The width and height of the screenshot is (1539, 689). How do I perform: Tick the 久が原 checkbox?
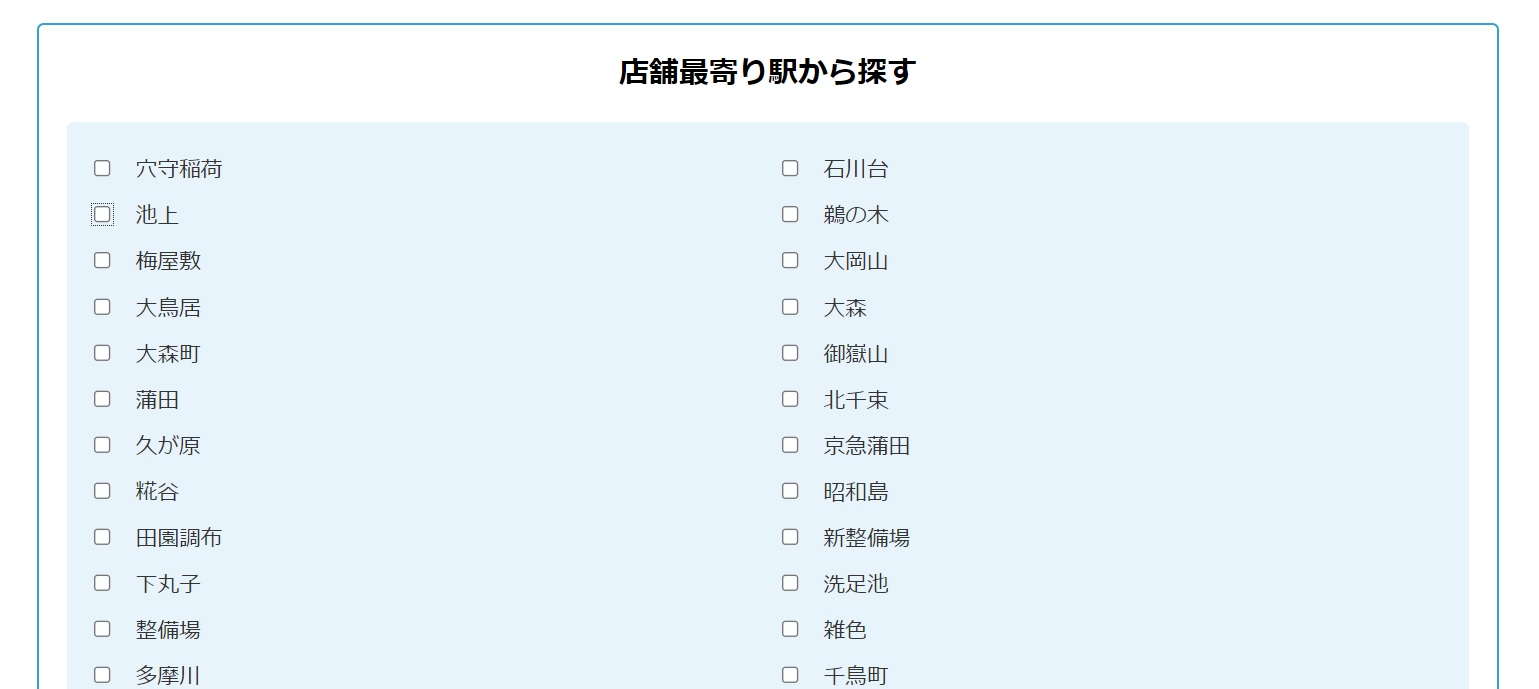click(102, 445)
